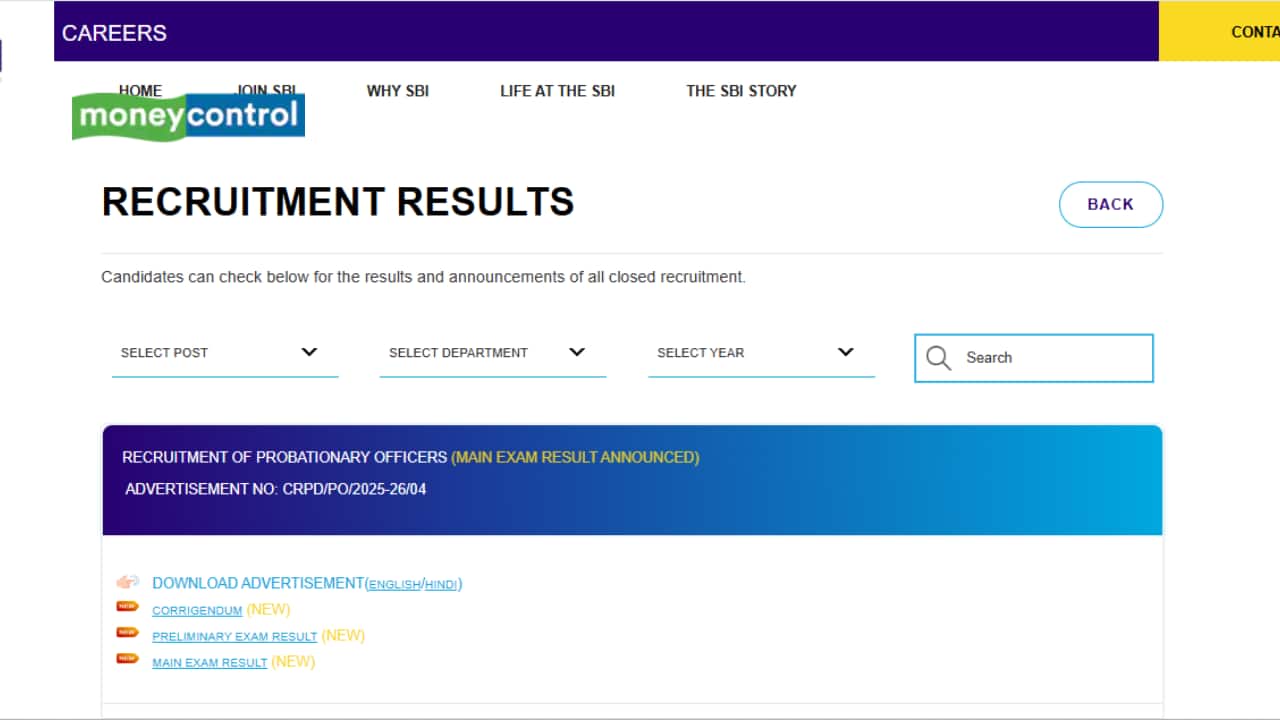This screenshot has width=1280, height=720.
Task: Click the Careers header title
Action: [114, 33]
